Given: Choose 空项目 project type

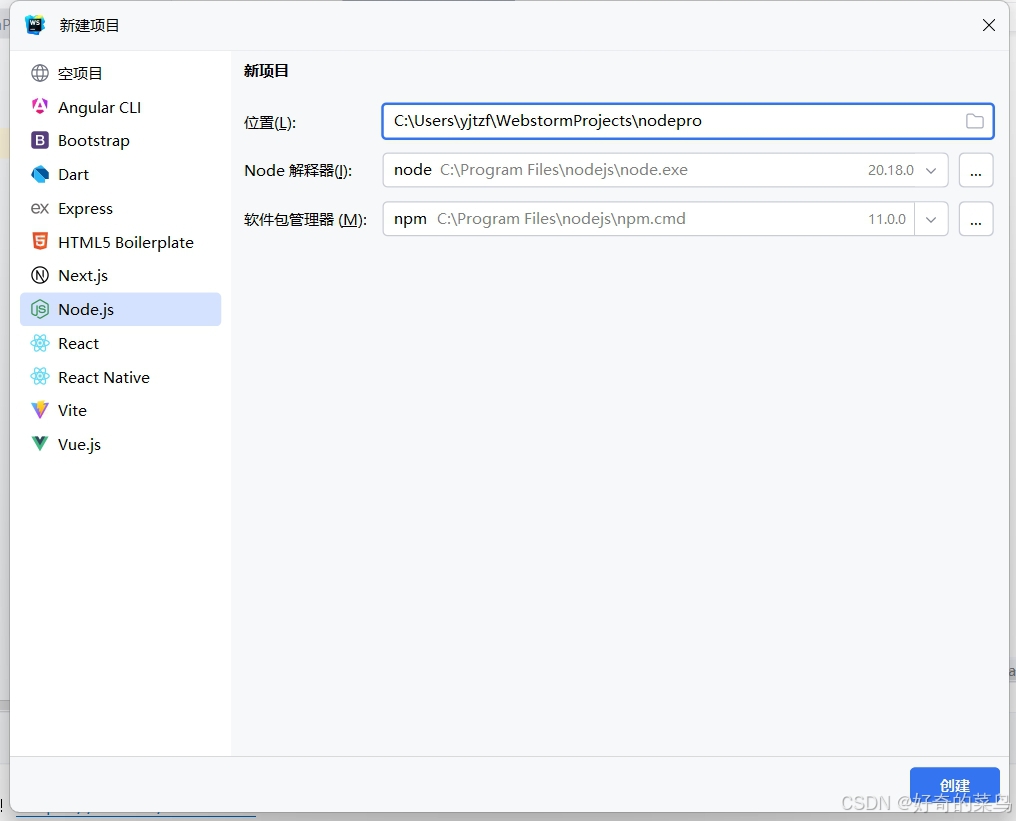Looking at the screenshot, I should tap(121, 73).
